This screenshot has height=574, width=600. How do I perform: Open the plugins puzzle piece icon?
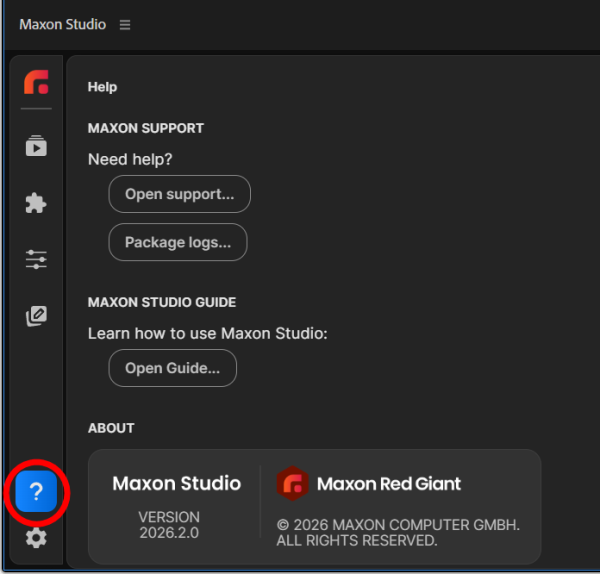tap(36, 203)
